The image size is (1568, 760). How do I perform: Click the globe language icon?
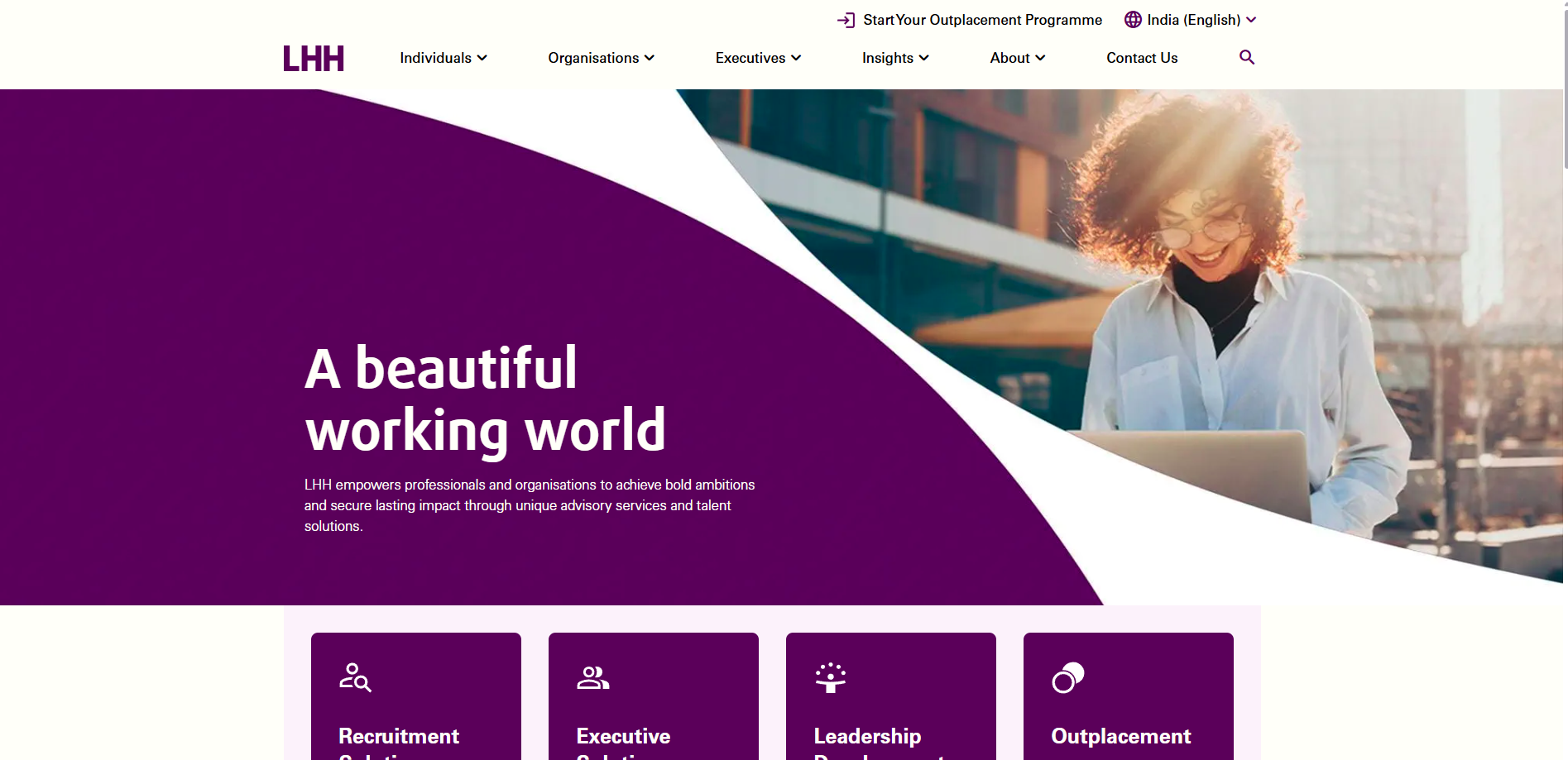coord(1133,20)
